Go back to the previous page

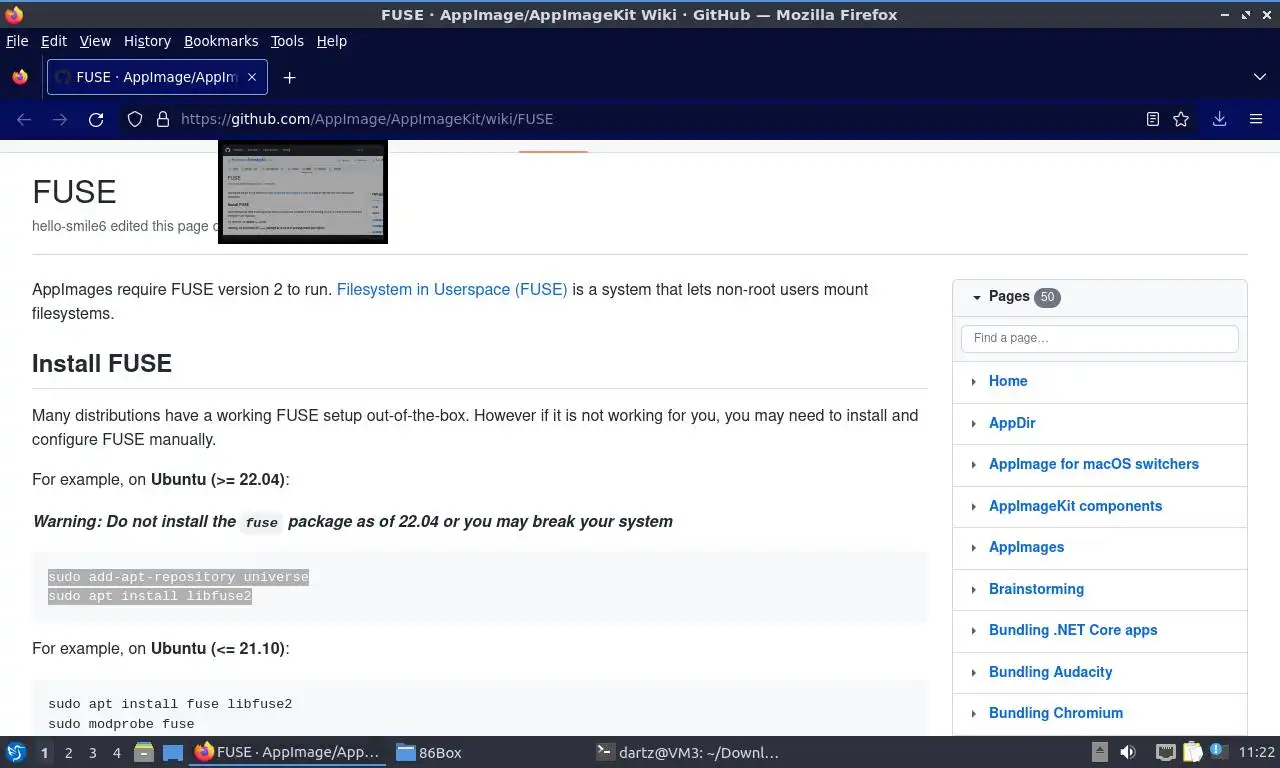24,119
